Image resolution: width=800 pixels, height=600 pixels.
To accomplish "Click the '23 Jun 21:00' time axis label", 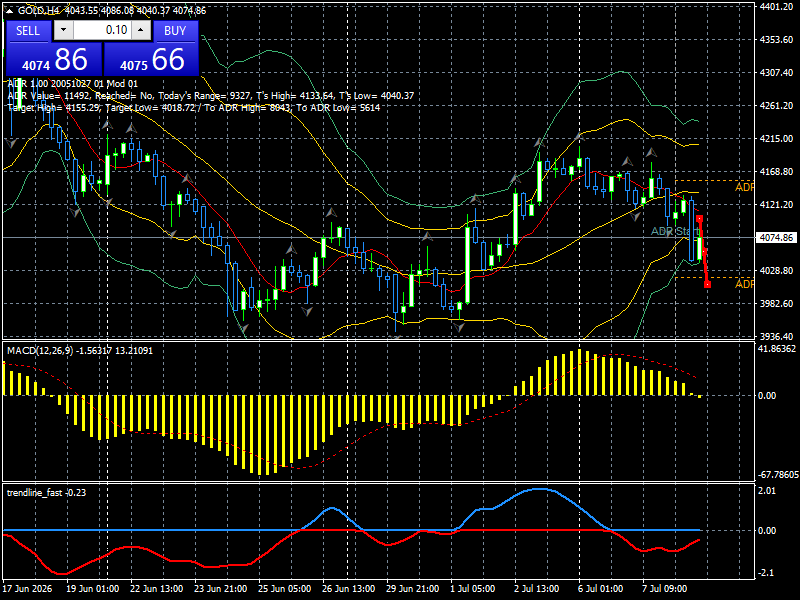I will tap(220, 589).
